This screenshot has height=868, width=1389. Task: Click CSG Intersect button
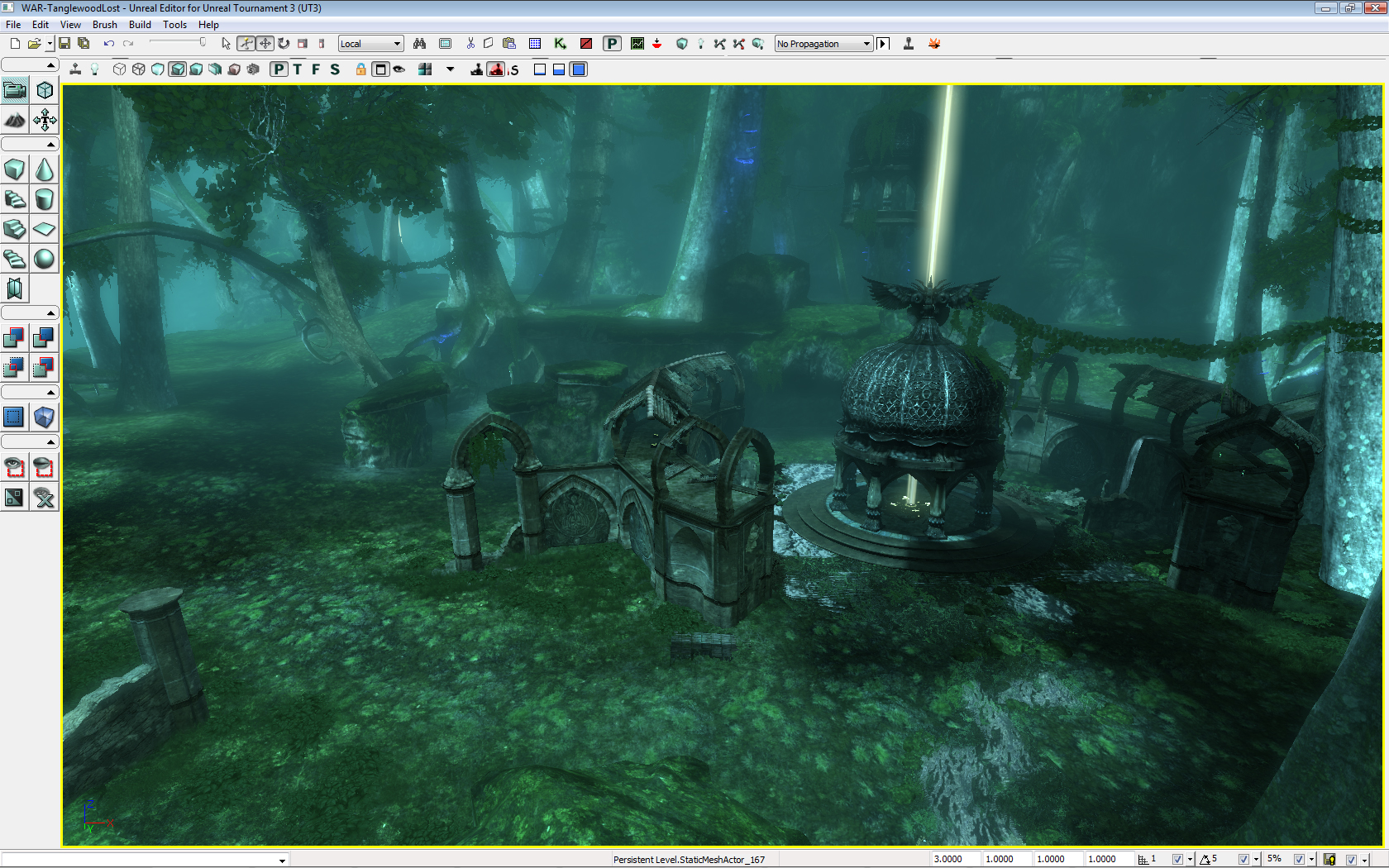pyautogui.click(x=15, y=367)
